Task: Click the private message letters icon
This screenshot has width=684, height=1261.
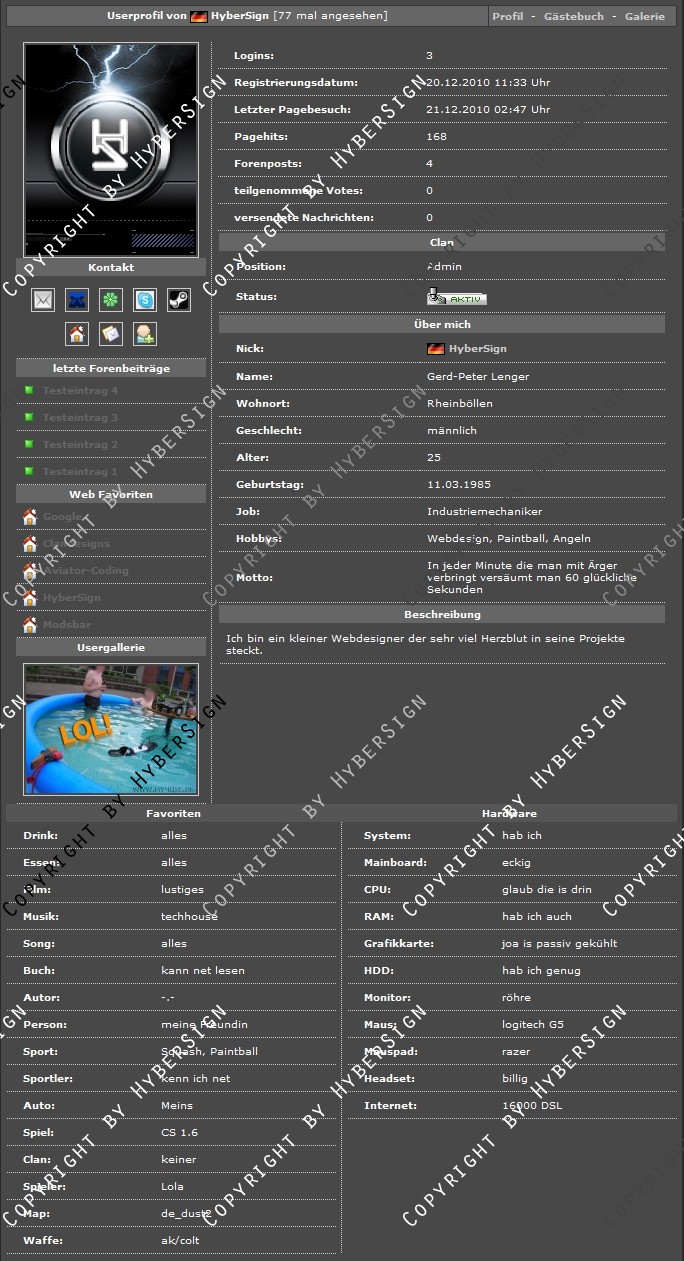Action: click(x=111, y=334)
